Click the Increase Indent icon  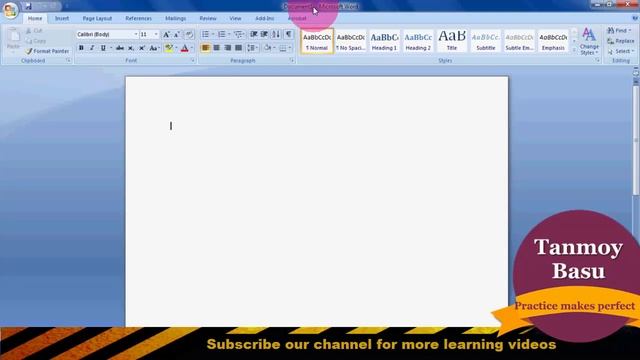coord(264,34)
